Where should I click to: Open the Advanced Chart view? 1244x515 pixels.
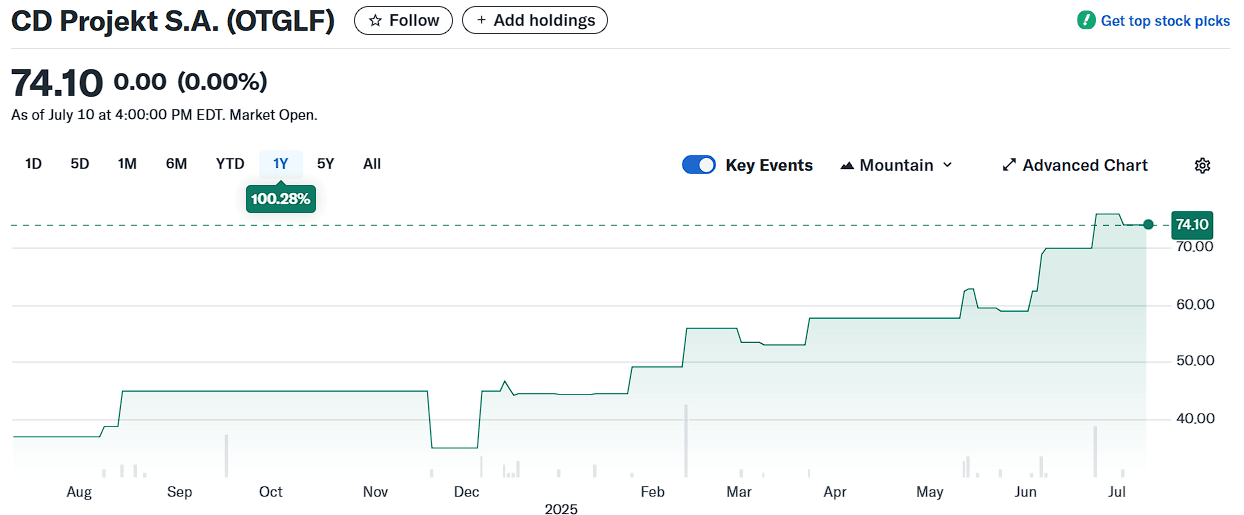pos(1075,165)
